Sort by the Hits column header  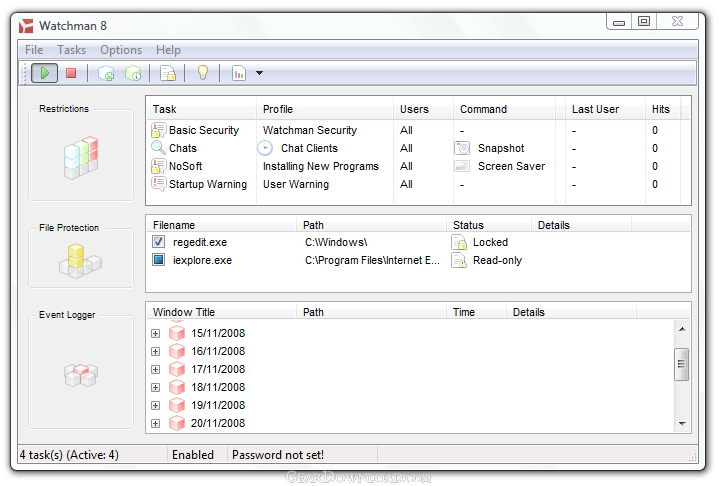point(663,109)
